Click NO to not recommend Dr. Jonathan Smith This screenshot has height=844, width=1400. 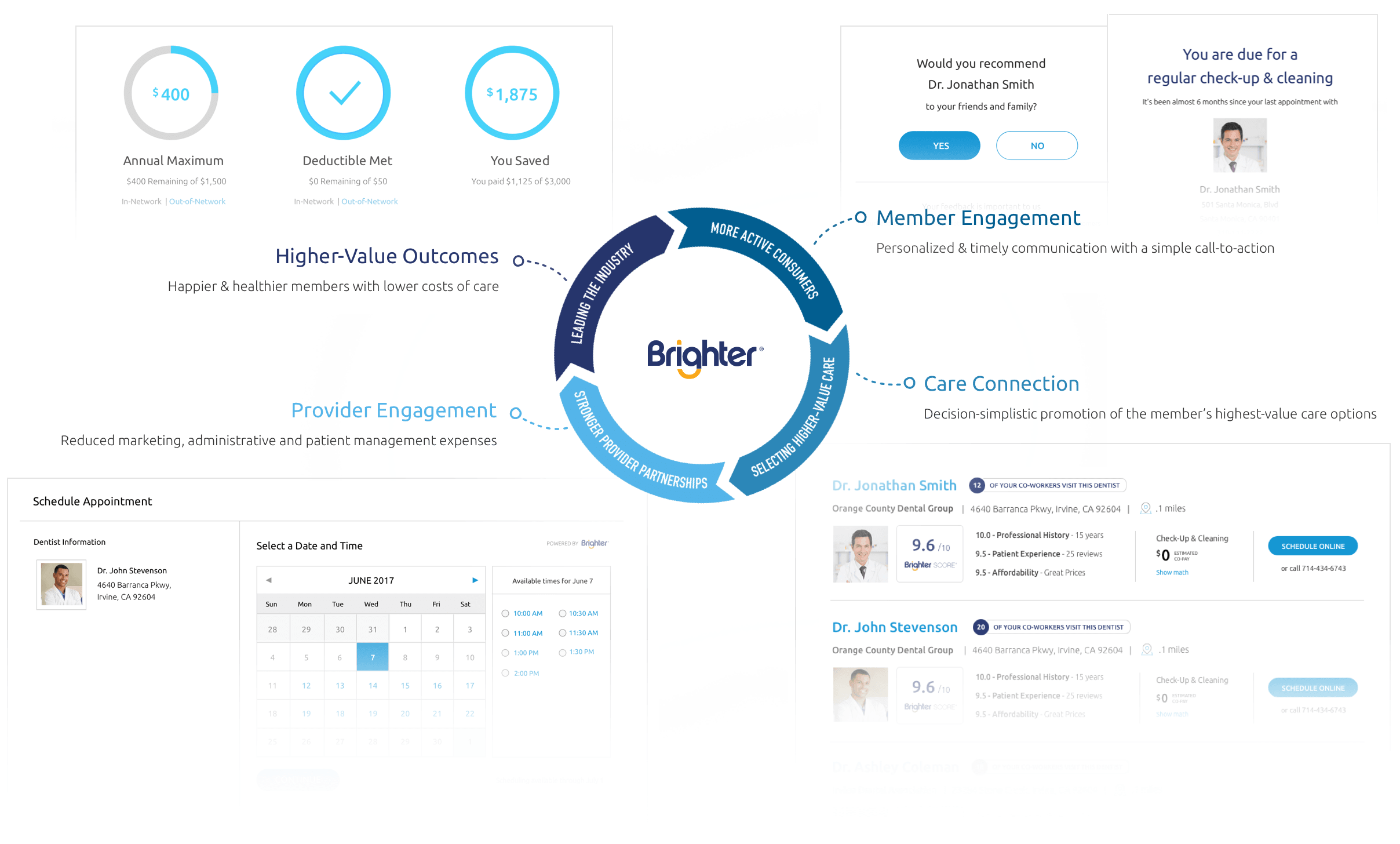pyautogui.click(x=1037, y=145)
